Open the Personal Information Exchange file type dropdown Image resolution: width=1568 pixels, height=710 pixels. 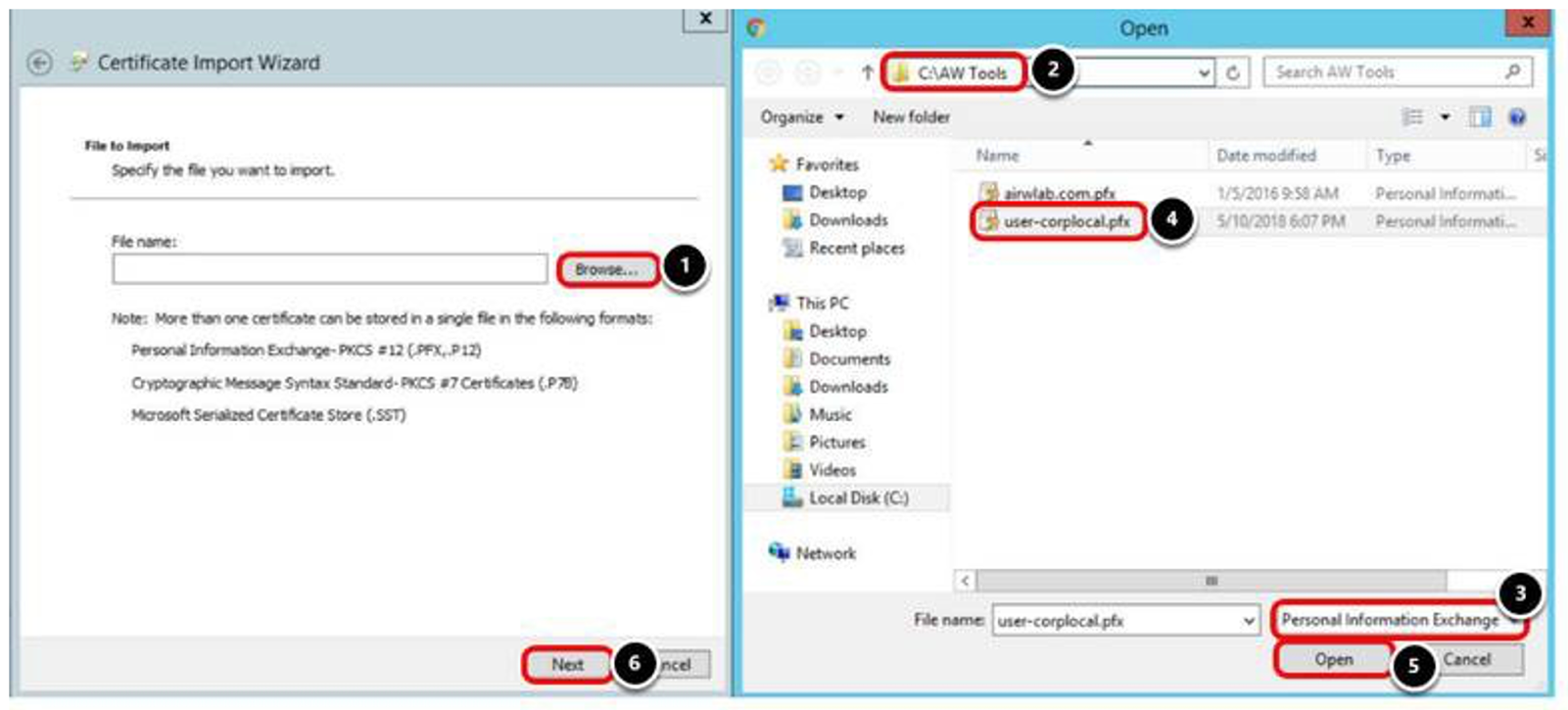click(1399, 620)
